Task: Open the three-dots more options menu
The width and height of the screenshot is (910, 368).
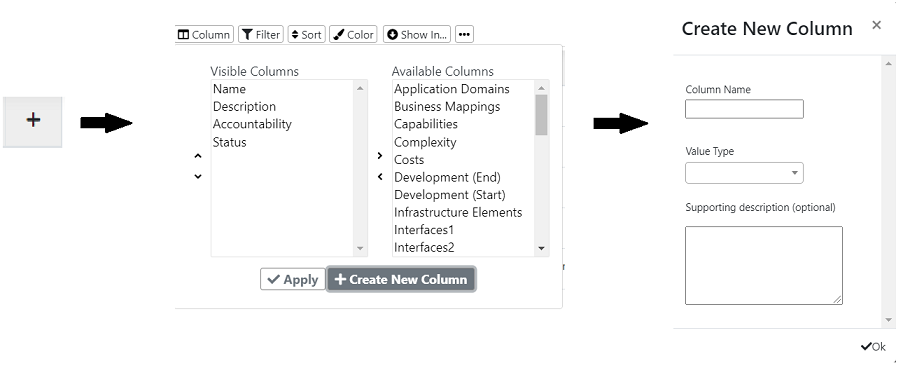Action: tap(464, 35)
